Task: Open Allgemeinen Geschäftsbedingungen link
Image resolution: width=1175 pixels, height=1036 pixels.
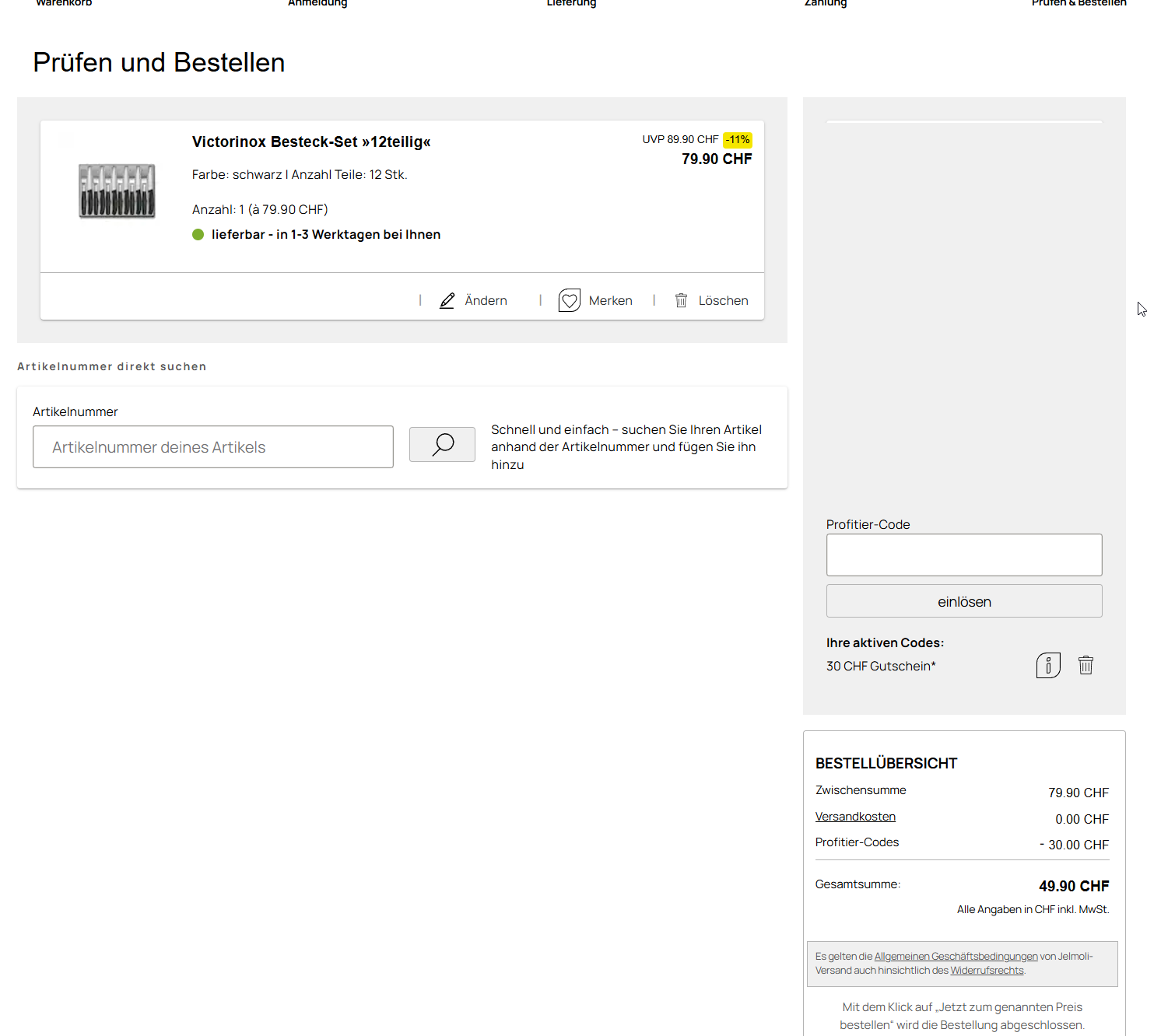Action: (x=956, y=957)
